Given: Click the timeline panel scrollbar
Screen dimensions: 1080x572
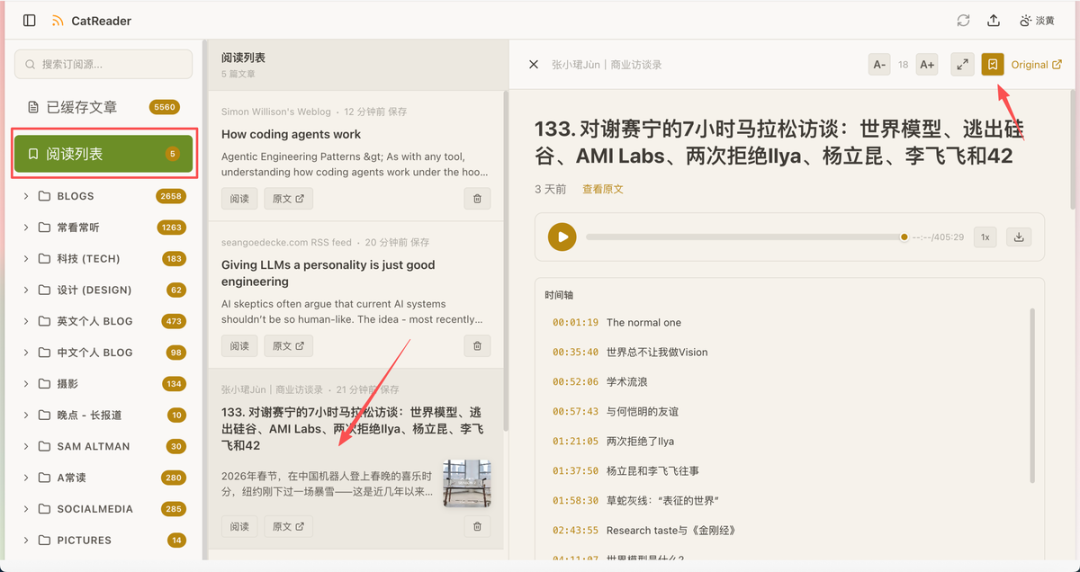Looking at the screenshot, I should [1032, 395].
